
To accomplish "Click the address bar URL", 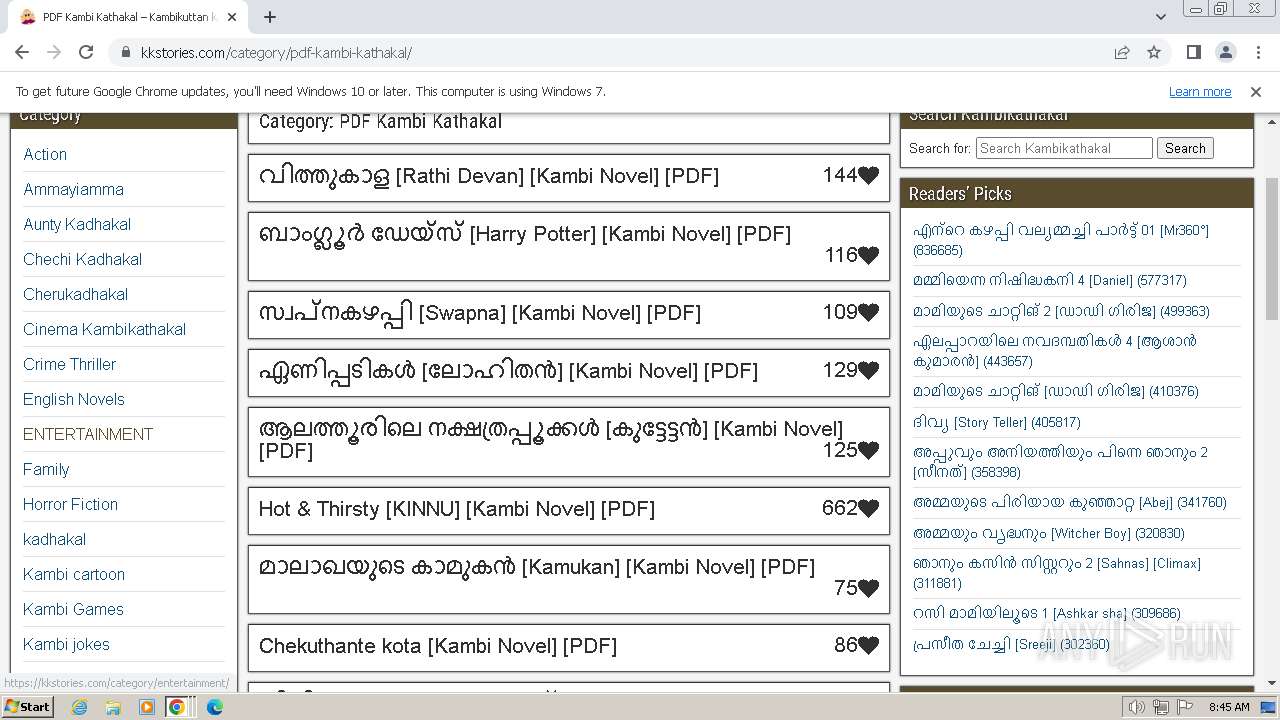I will [x=276, y=53].
